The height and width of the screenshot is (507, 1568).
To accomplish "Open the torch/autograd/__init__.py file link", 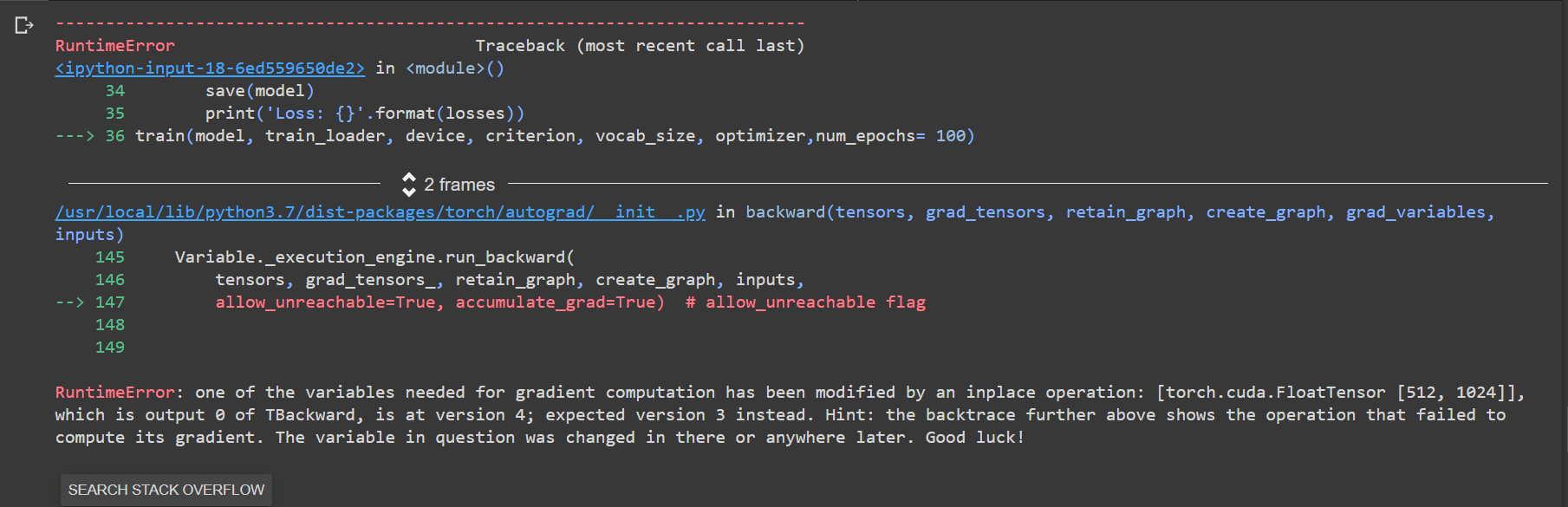I will click(381, 212).
